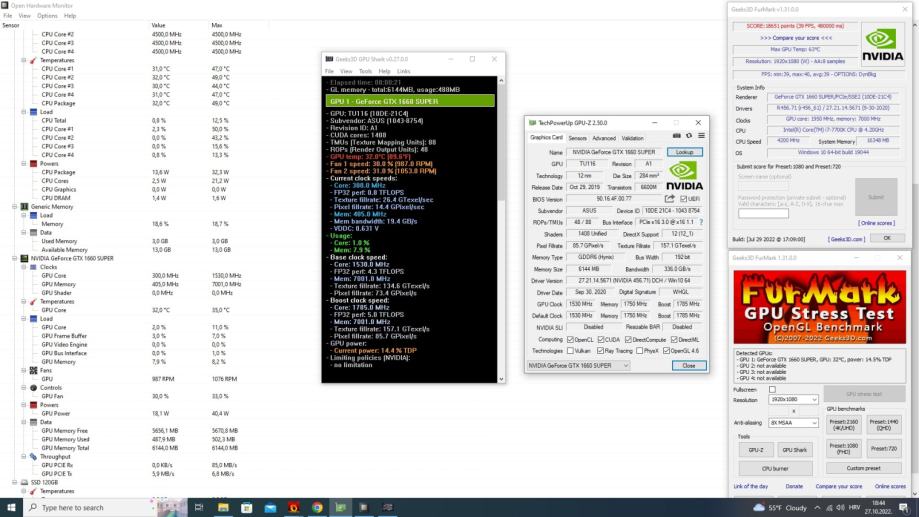This screenshot has width=919, height=517.
Task: Collapse the Throughput node in hardware monitor
Action: pos(24,457)
